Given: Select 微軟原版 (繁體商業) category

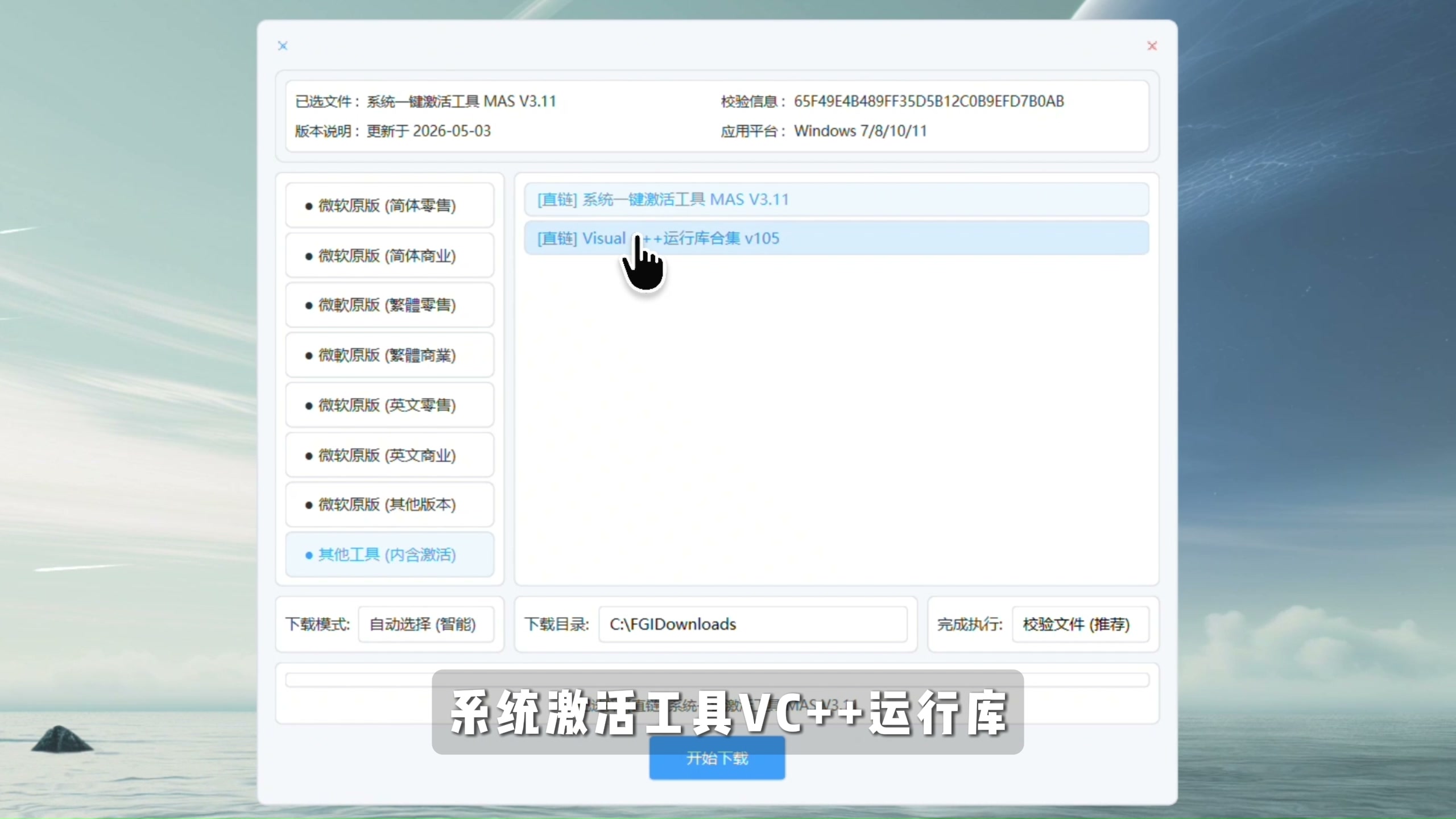Looking at the screenshot, I should [x=390, y=355].
